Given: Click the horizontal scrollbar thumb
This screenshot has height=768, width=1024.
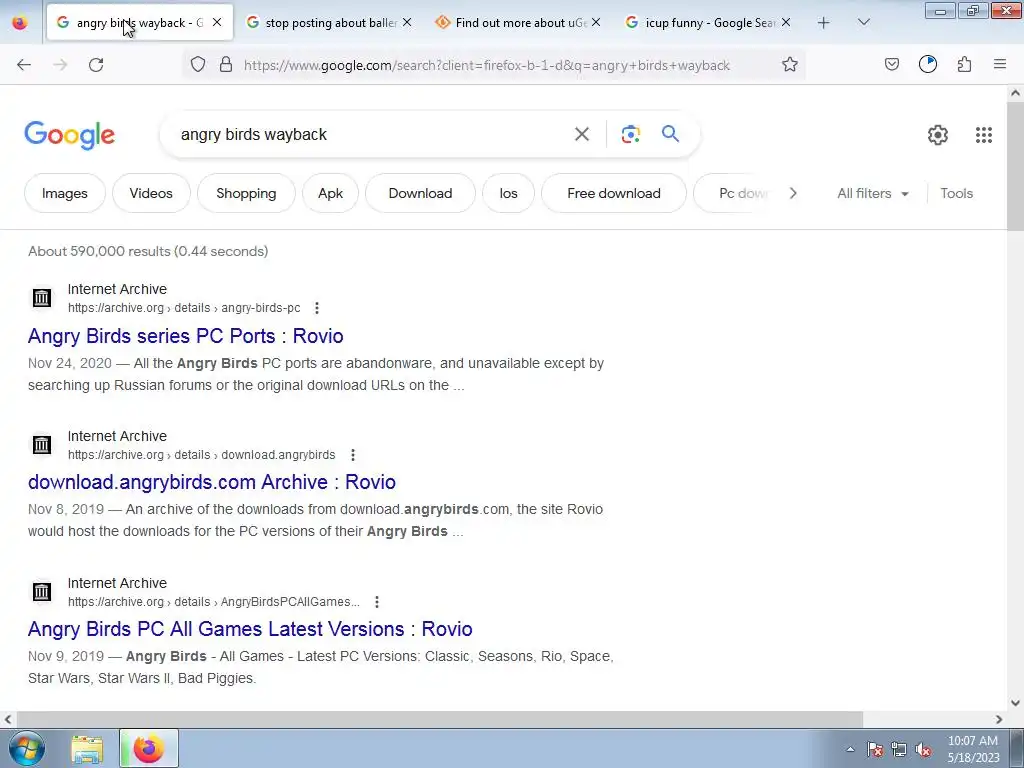Looking at the screenshot, I should coord(438,719).
